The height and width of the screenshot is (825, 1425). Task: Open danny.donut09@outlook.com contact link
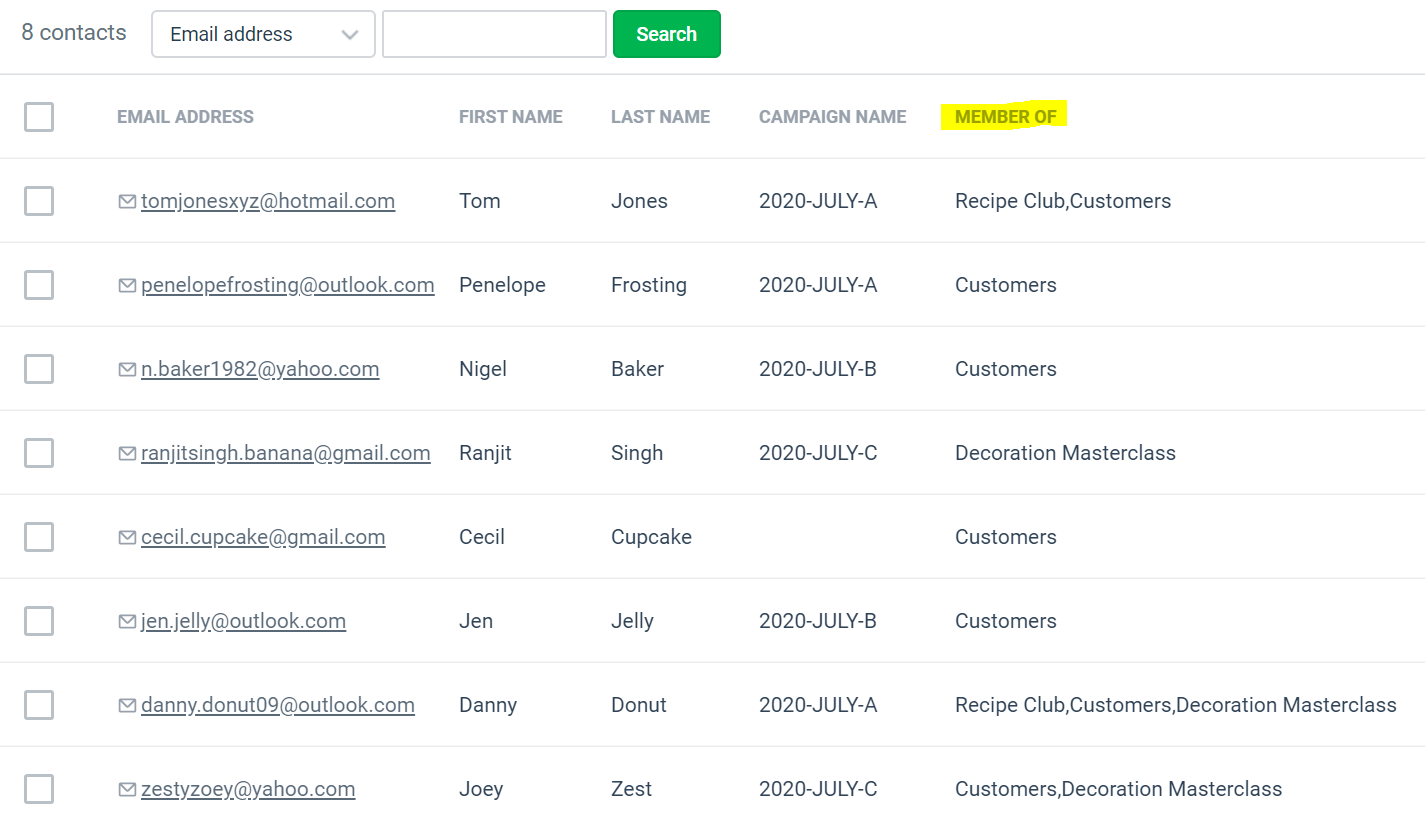278,705
